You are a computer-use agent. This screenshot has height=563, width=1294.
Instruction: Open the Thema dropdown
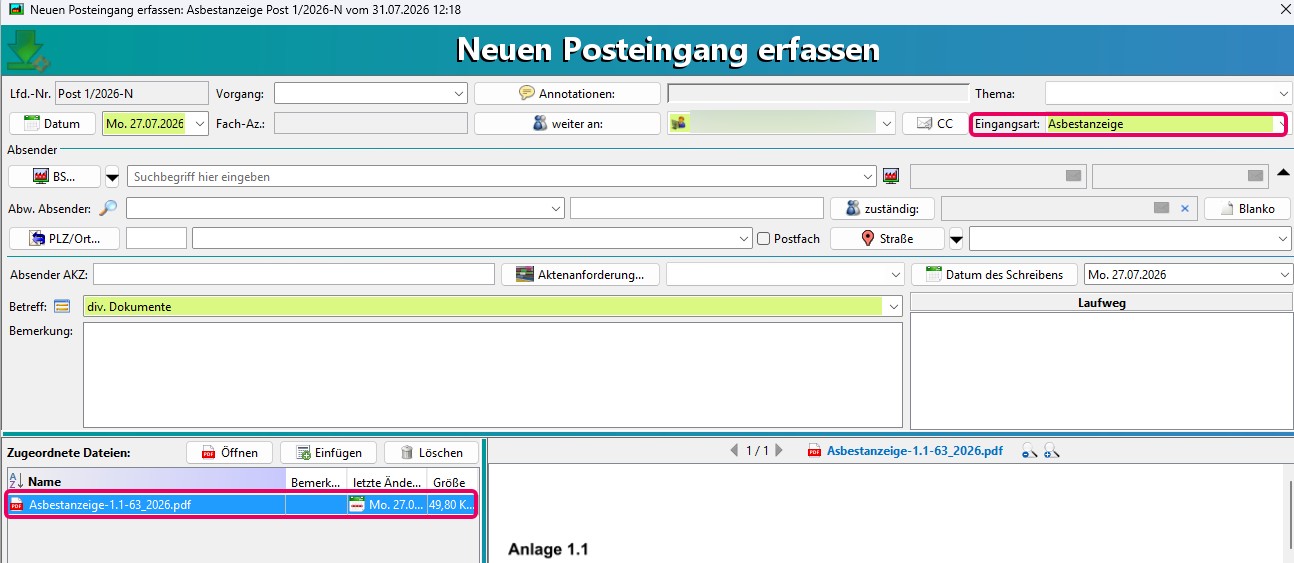coord(1283,94)
